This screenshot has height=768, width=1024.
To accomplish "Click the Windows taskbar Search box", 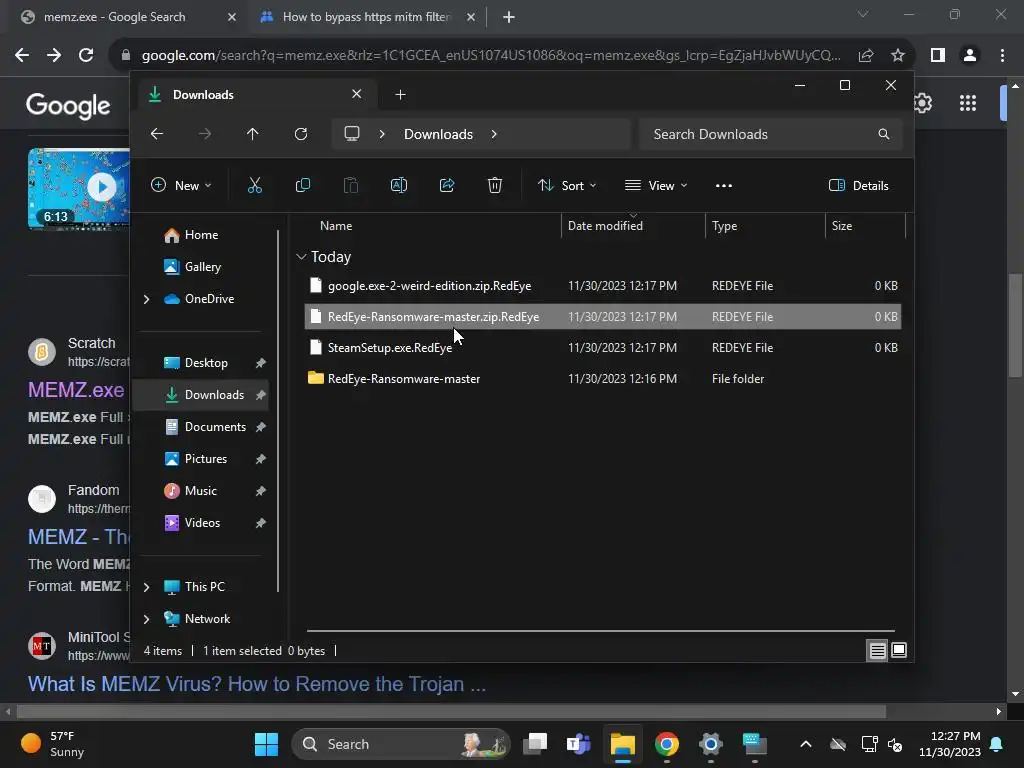I will click(400, 744).
